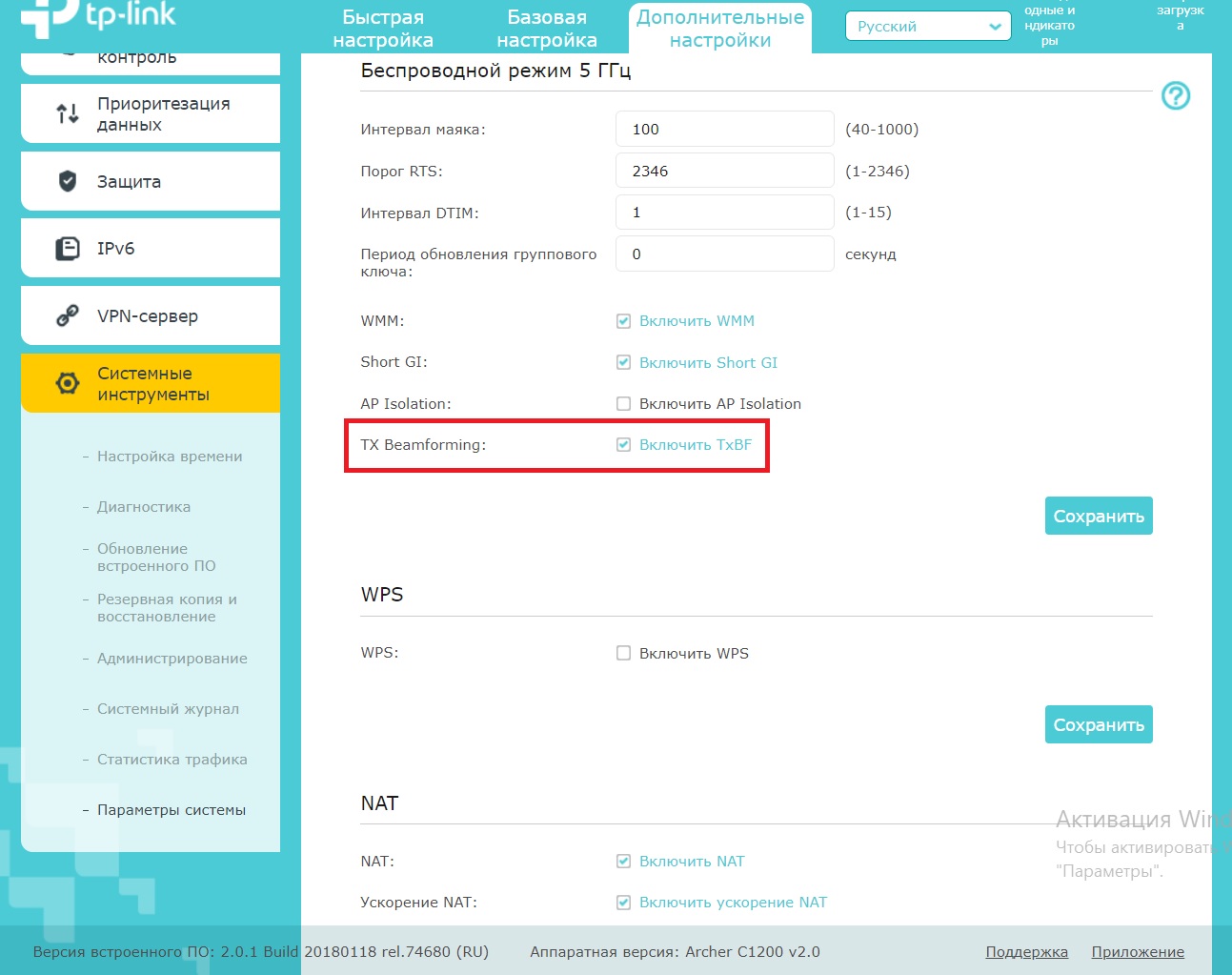Open Диагностика submenu item
This screenshot has height=975, width=1232.
tap(144, 507)
